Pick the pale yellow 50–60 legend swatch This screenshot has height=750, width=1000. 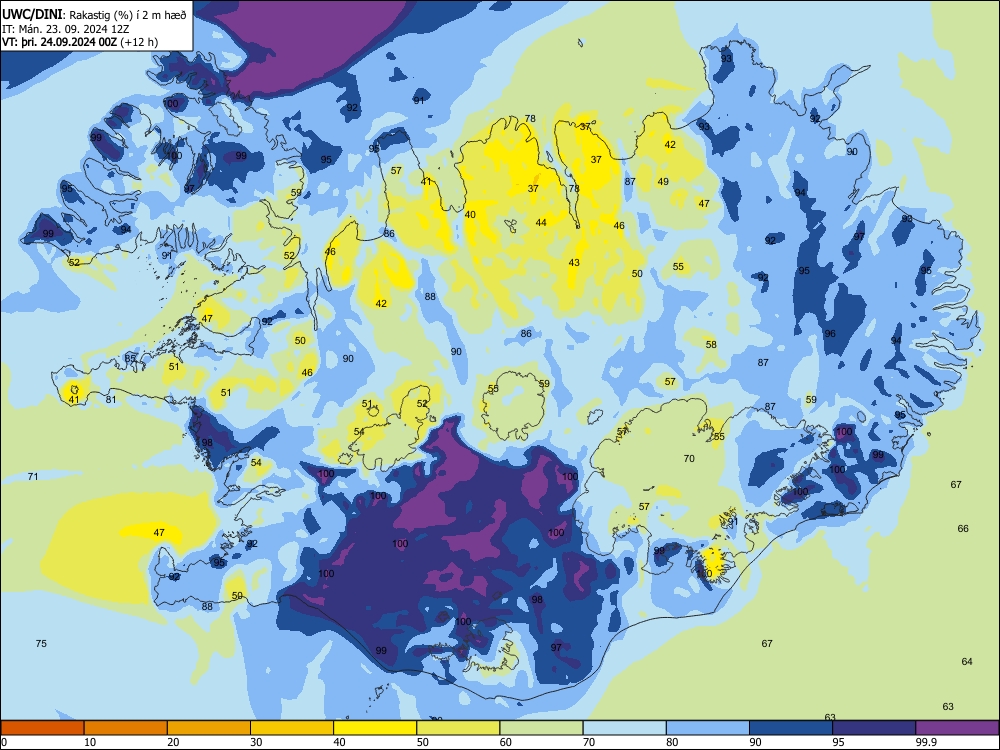459,728
